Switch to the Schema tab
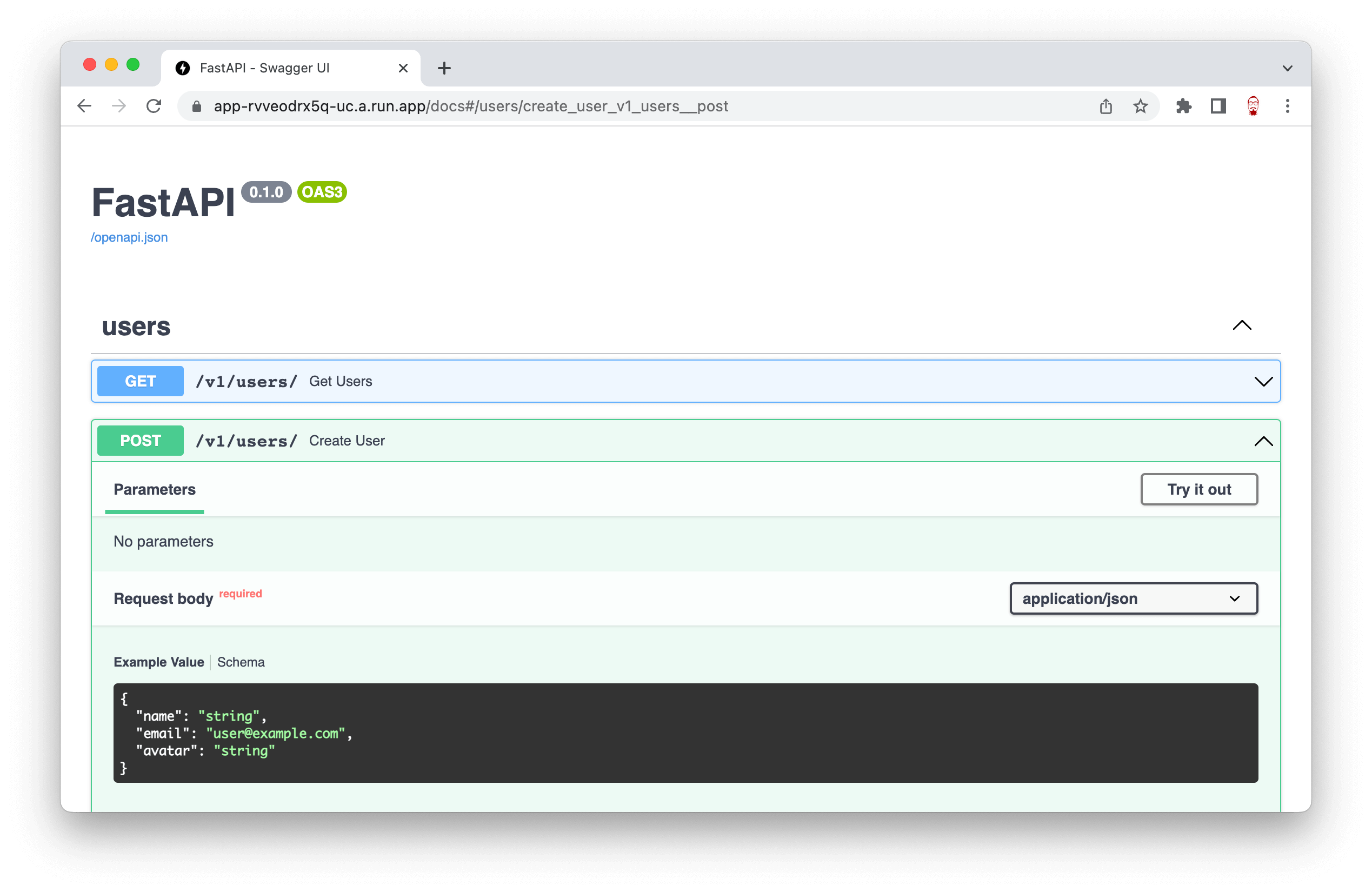1372x892 pixels. point(241,662)
